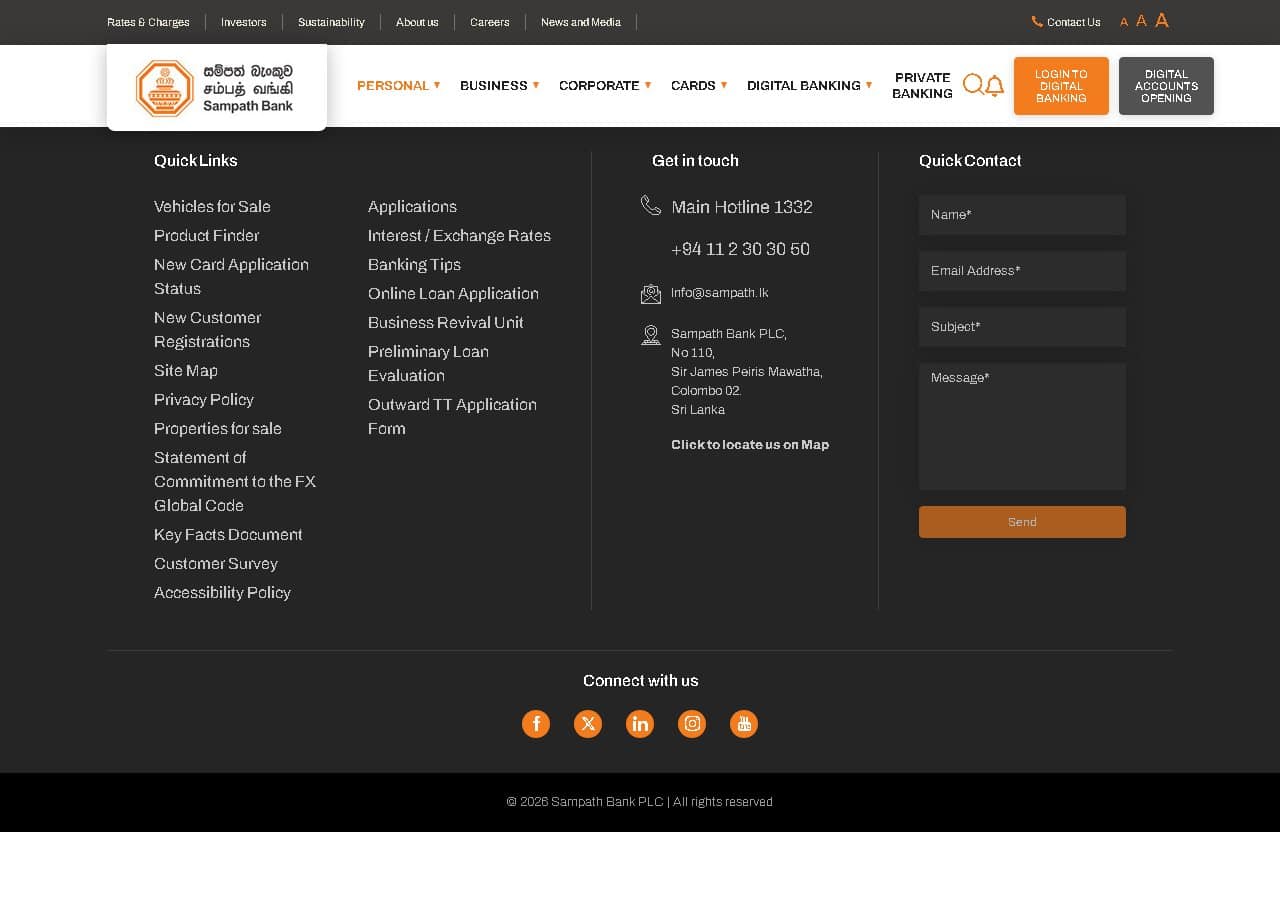Open the About us page
The width and height of the screenshot is (1280, 900).
tap(417, 22)
